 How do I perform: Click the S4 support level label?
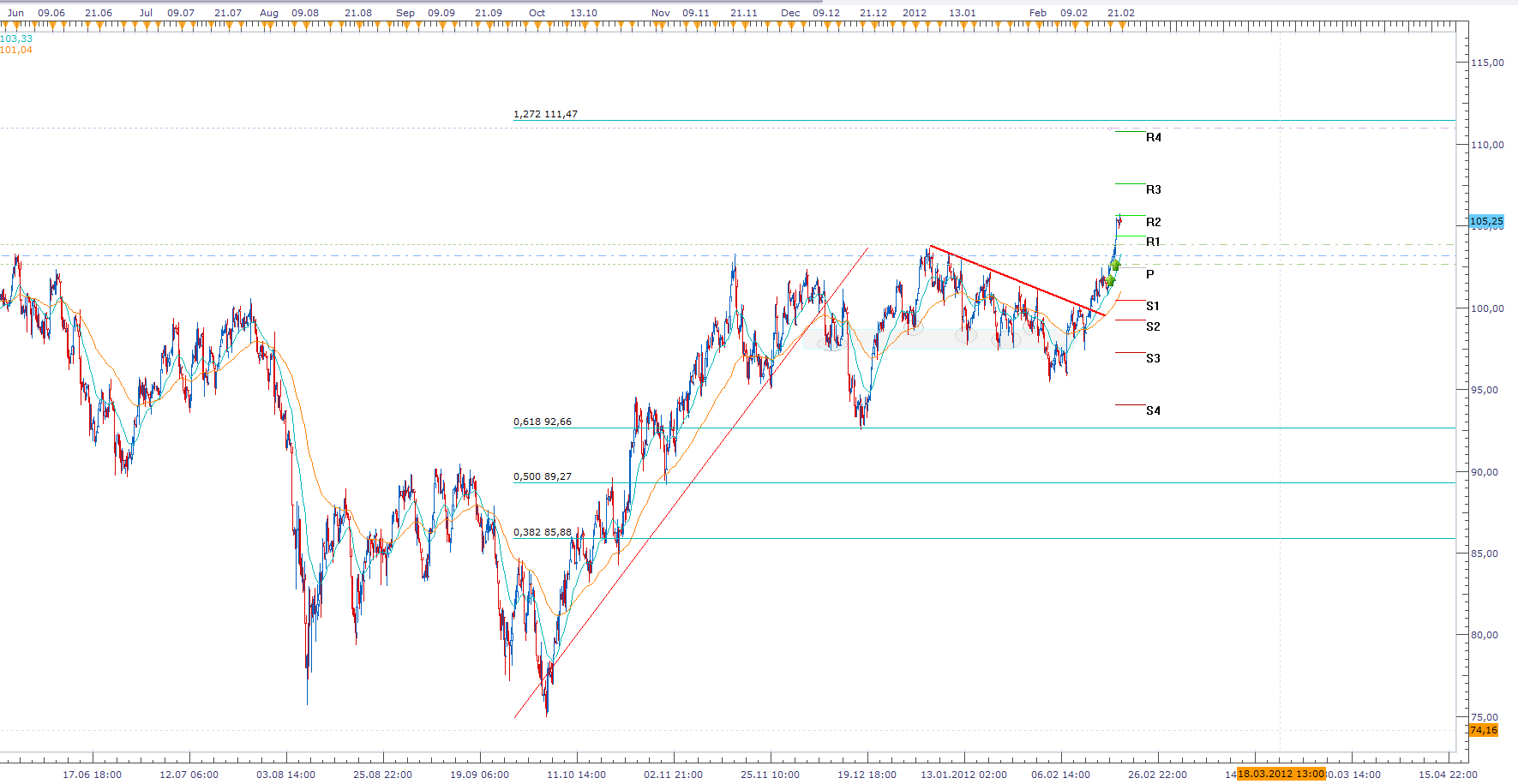1153,410
